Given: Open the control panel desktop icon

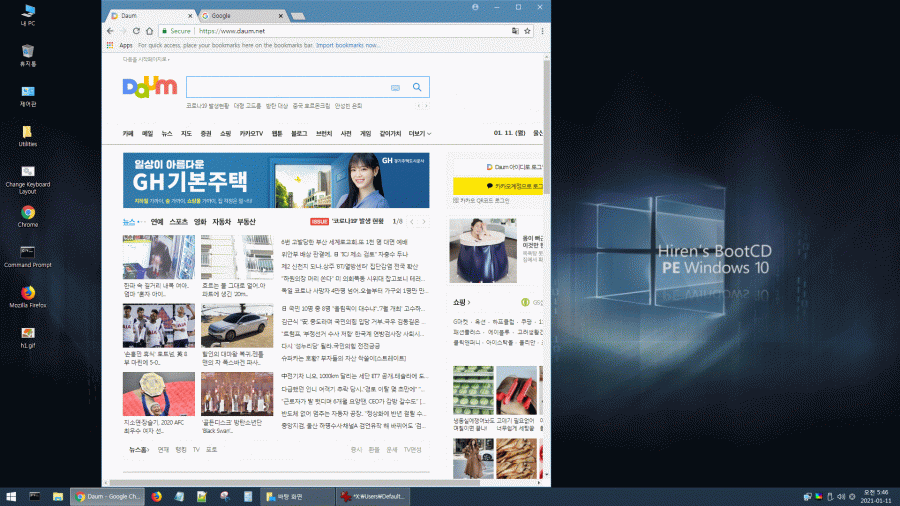Looking at the screenshot, I should pyautogui.click(x=28, y=96).
